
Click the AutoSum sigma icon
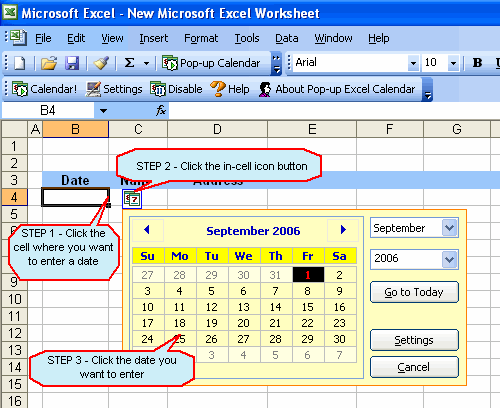(x=129, y=63)
